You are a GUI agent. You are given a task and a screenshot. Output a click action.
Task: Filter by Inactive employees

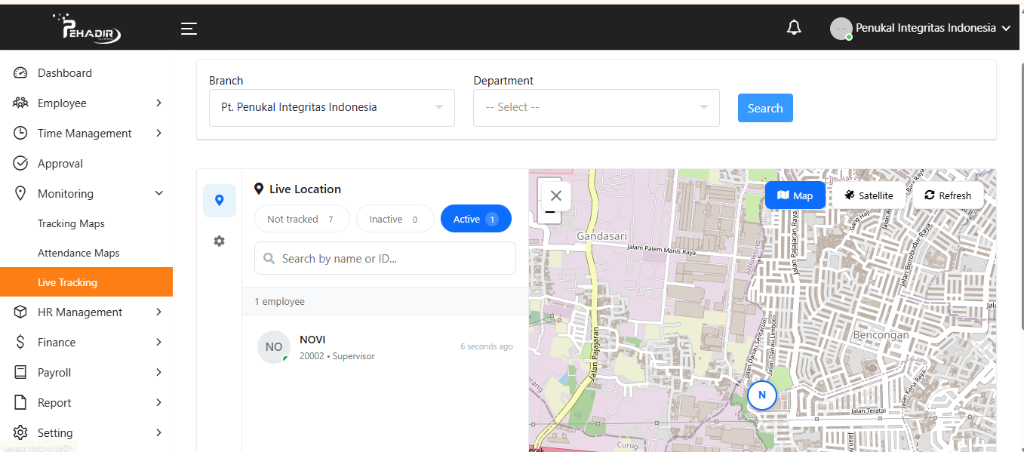coord(394,219)
